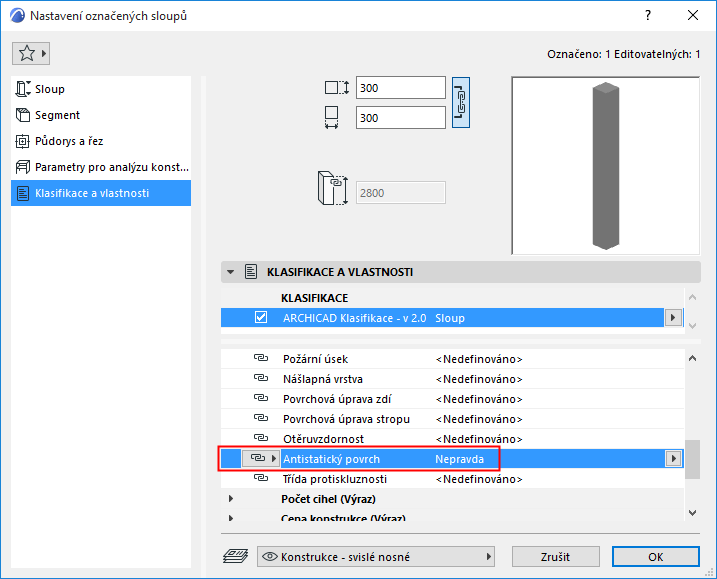Click the Nepravda value
Screen dimensions: 717x579
pyautogui.click(x=459, y=459)
